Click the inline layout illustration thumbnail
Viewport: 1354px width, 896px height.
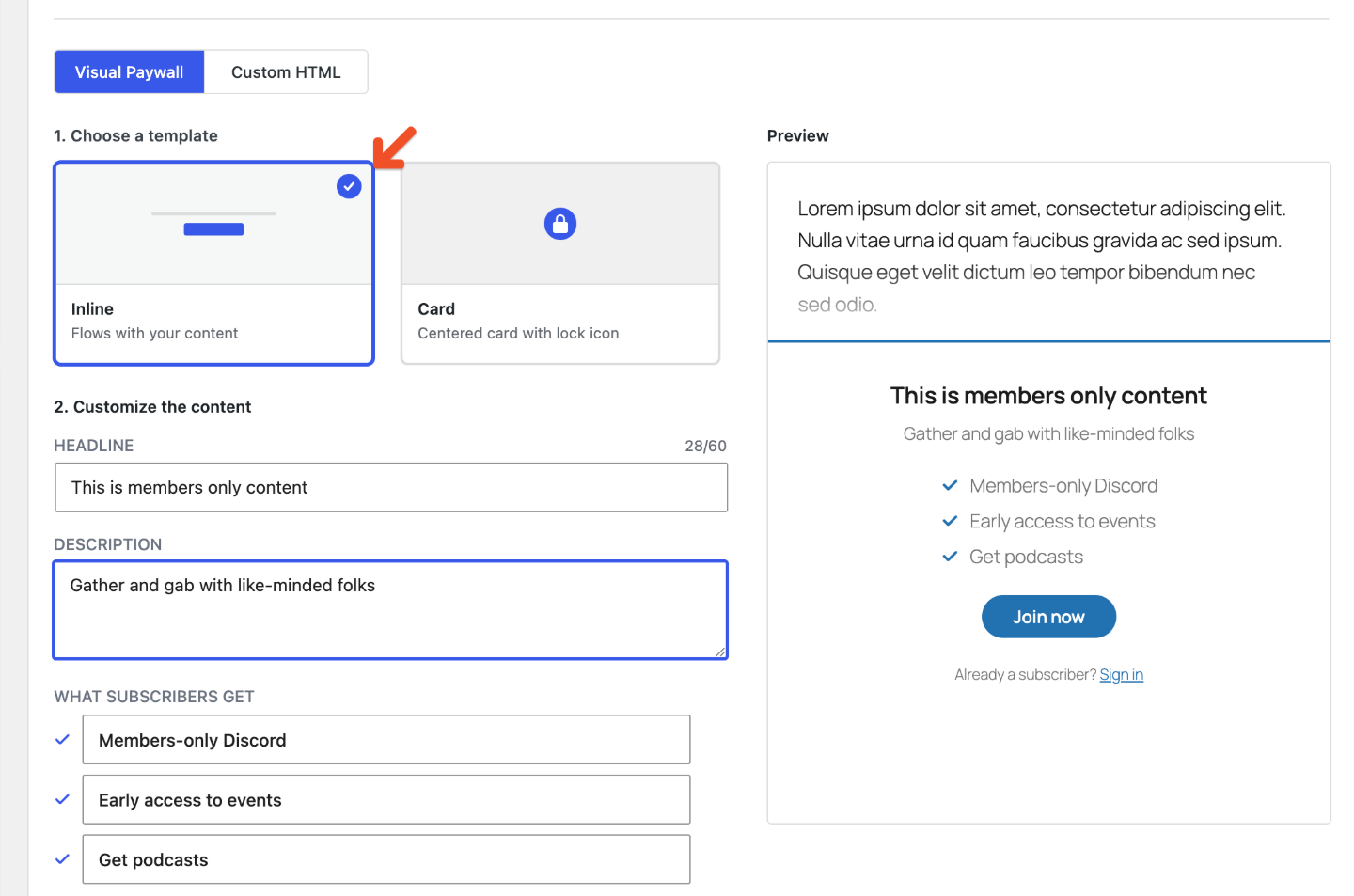click(x=214, y=224)
